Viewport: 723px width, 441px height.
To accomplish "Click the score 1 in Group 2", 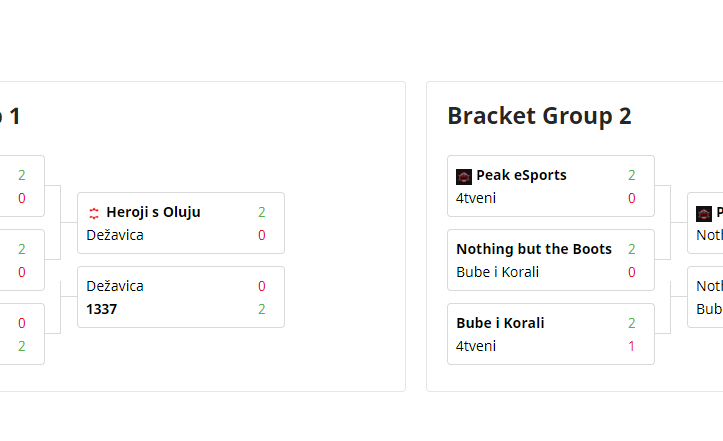I will pos(632,346).
